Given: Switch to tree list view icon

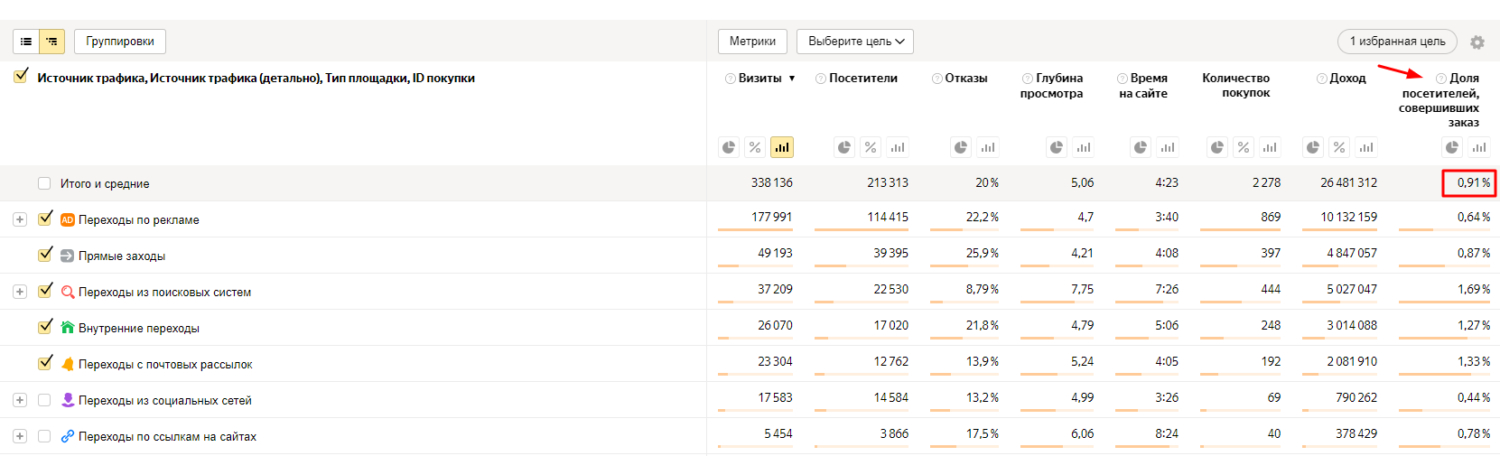Looking at the screenshot, I should pyautogui.click(x=52, y=41).
